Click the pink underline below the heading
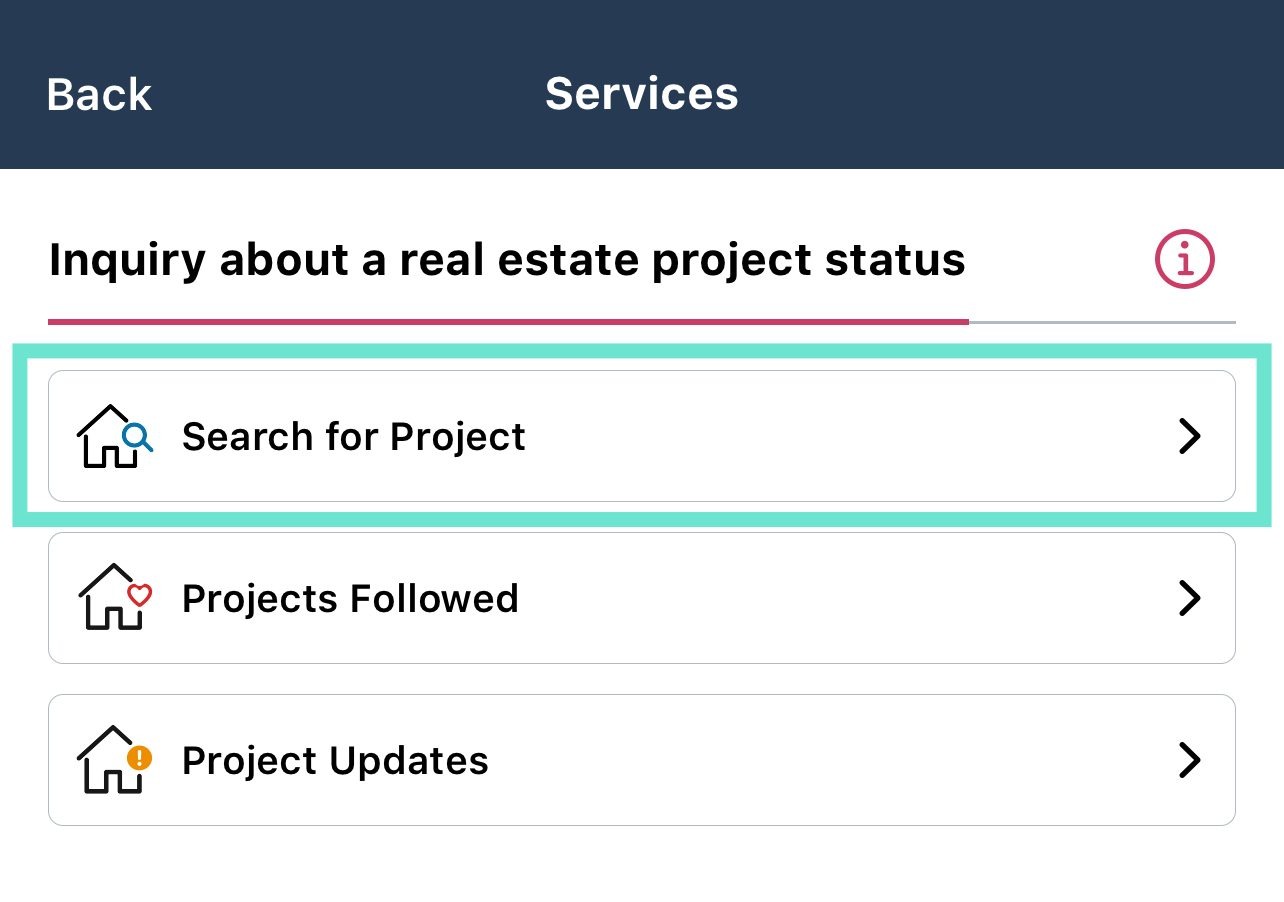Screen dimensions: 1284x902 pos(508,322)
